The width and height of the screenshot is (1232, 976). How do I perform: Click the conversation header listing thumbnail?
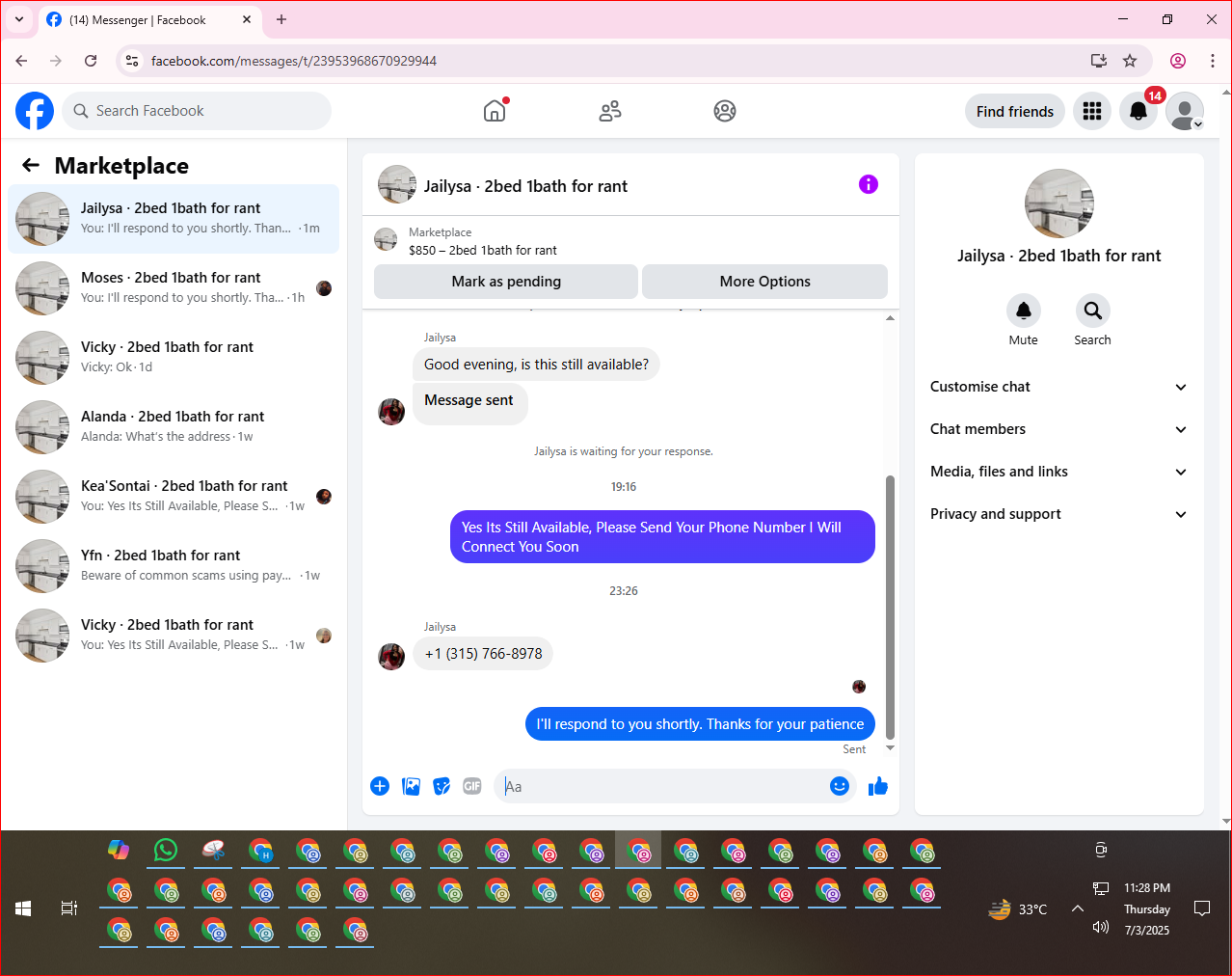397,184
